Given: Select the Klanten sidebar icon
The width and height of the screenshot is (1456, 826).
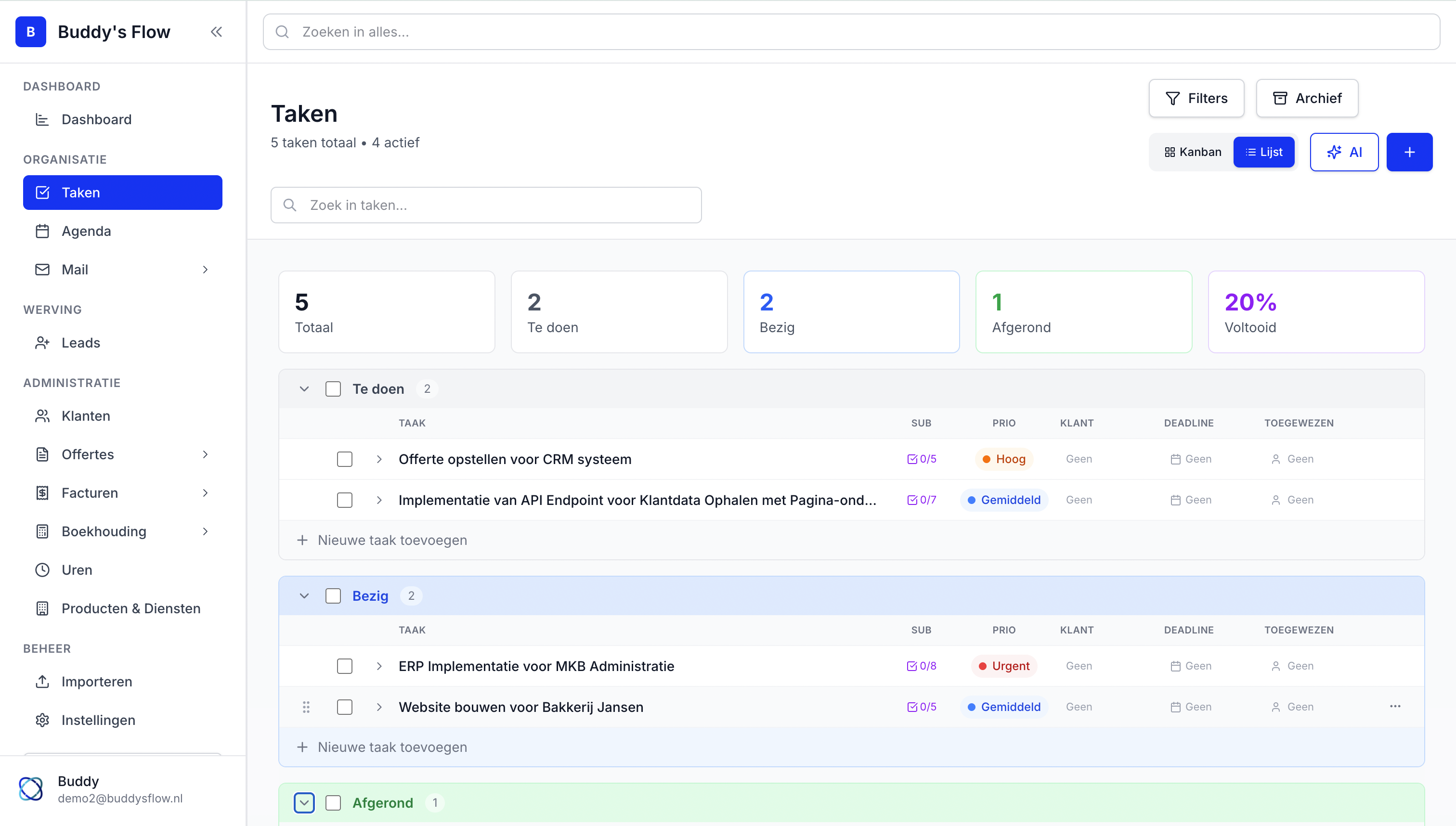Looking at the screenshot, I should (x=42, y=415).
